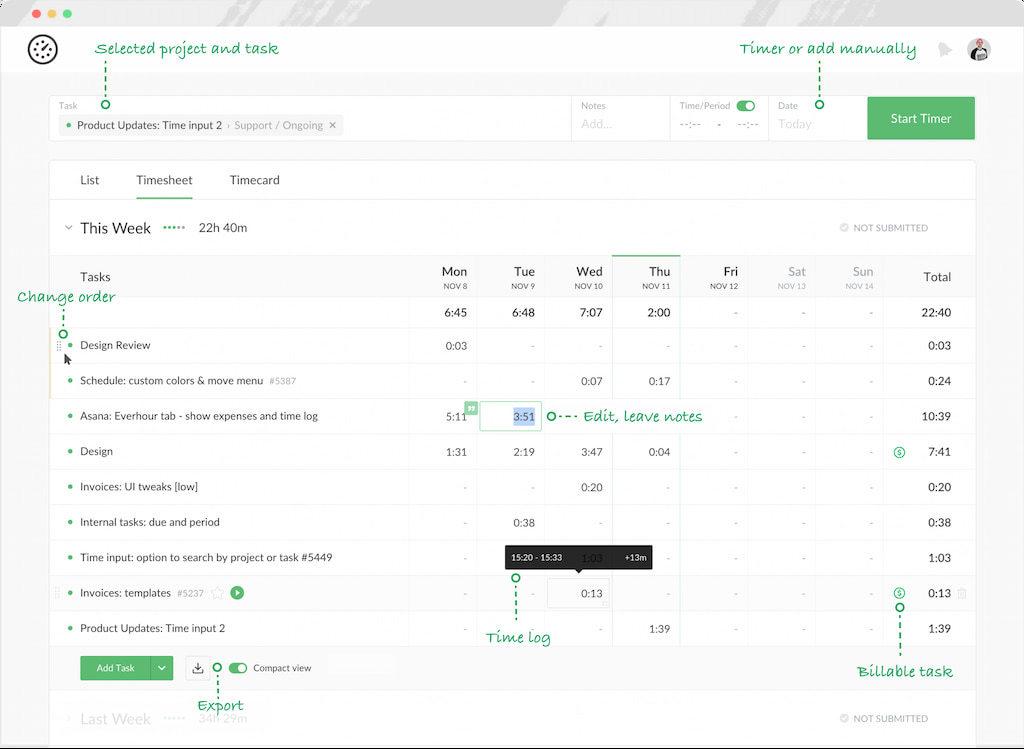The image size is (1024, 749).
Task: Click the yellow note marker on Asana entry
Action: pyautogui.click(x=470, y=408)
